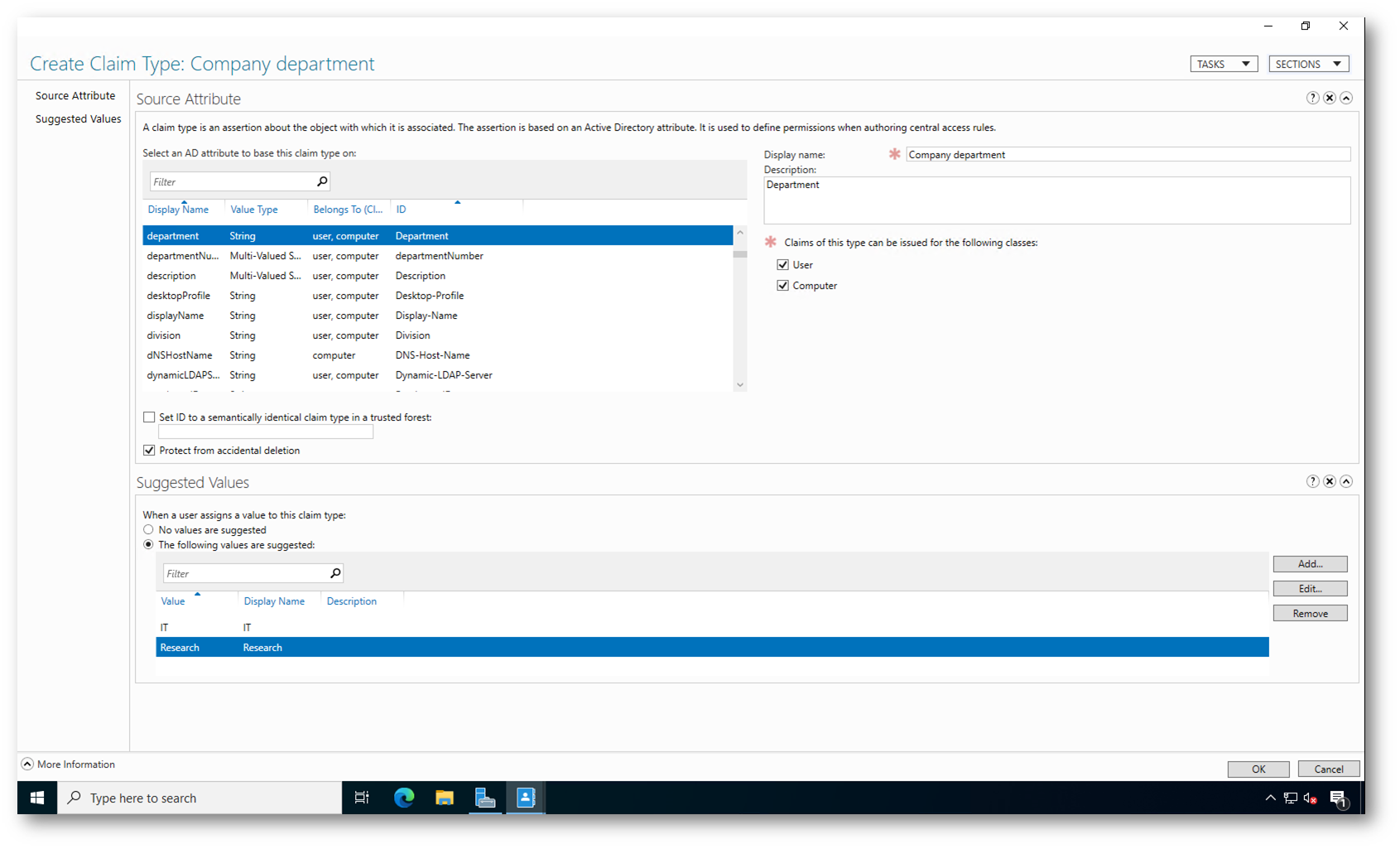The width and height of the screenshot is (1400, 849).
Task: Open Microsoft Edge from the taskbar
Action: [404, 798]
